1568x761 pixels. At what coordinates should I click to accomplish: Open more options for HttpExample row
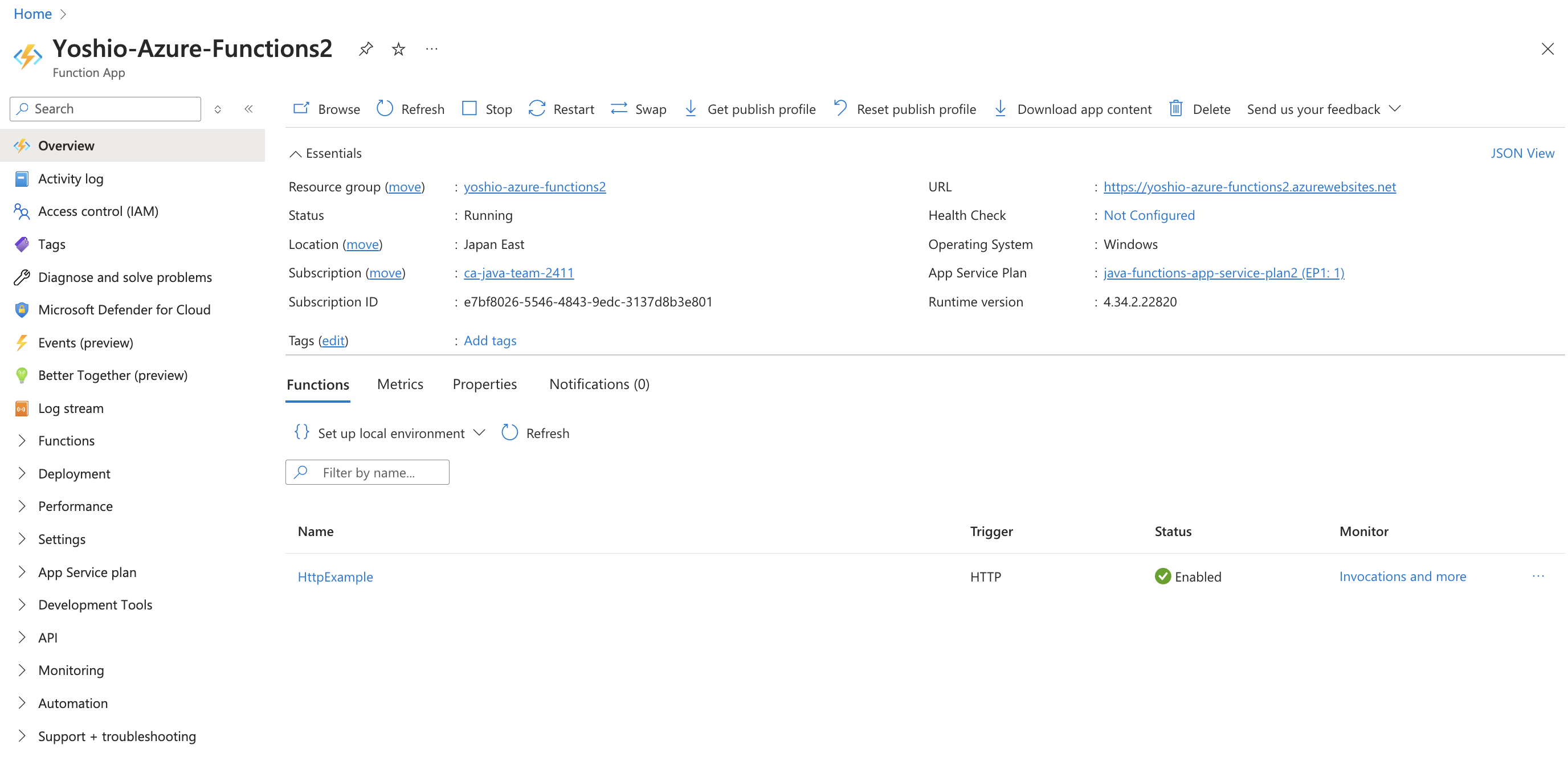pyautogui.click(x=1538, y=576)
